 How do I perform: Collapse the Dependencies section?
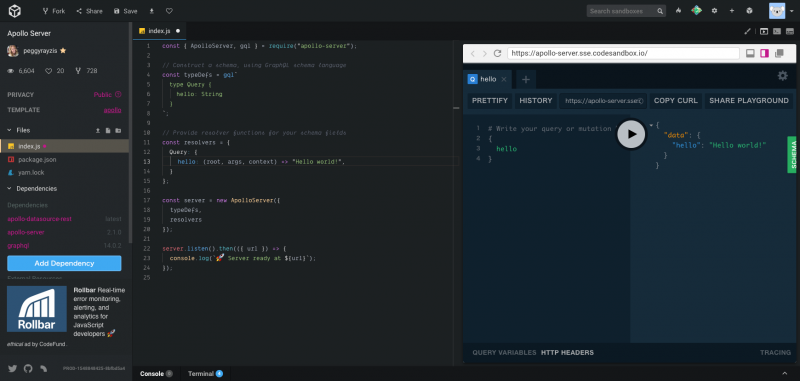point(9,189)
